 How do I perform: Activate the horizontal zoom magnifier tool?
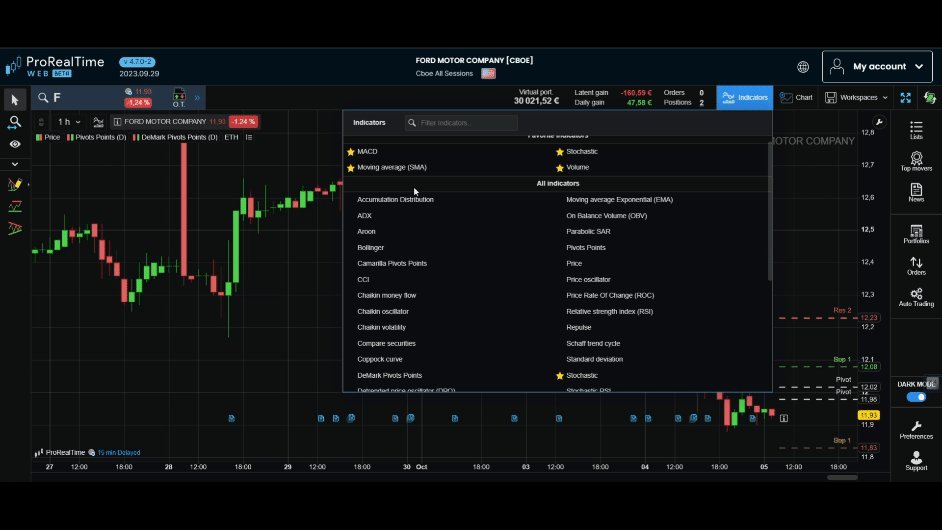[x=14, y=123]
